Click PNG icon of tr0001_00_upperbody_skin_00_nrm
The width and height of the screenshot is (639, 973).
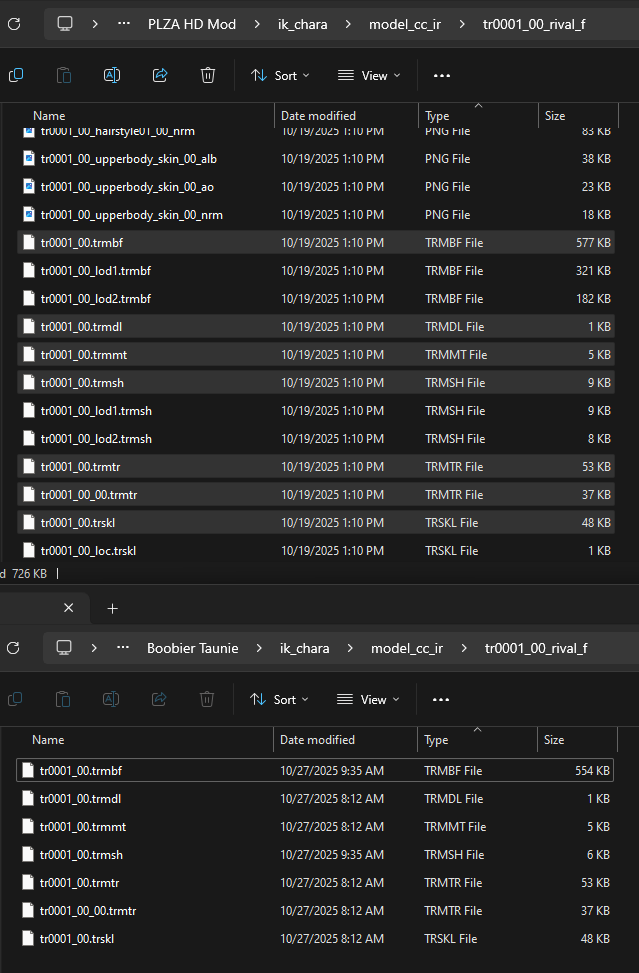pos(29,215)
